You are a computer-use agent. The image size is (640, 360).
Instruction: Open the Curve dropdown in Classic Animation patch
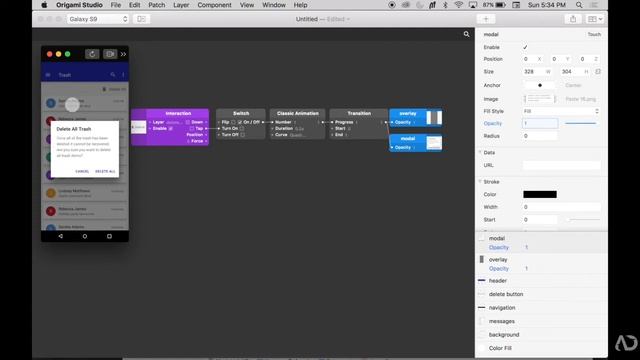click(x=296, y=135)
